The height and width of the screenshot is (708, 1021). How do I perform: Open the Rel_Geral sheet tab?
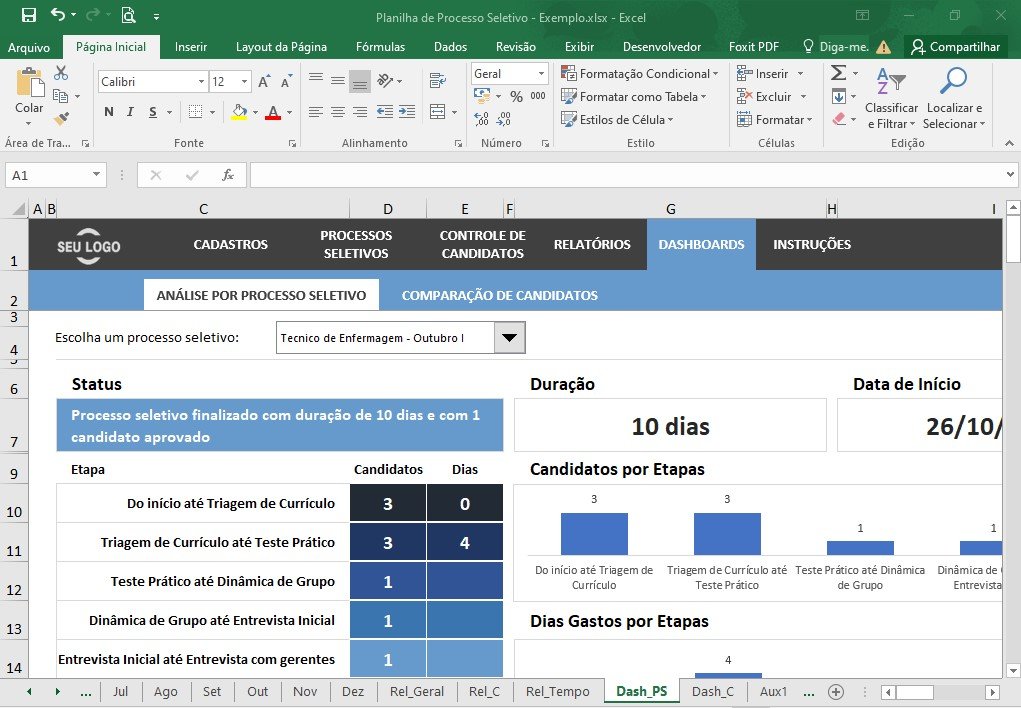(417, 692)
